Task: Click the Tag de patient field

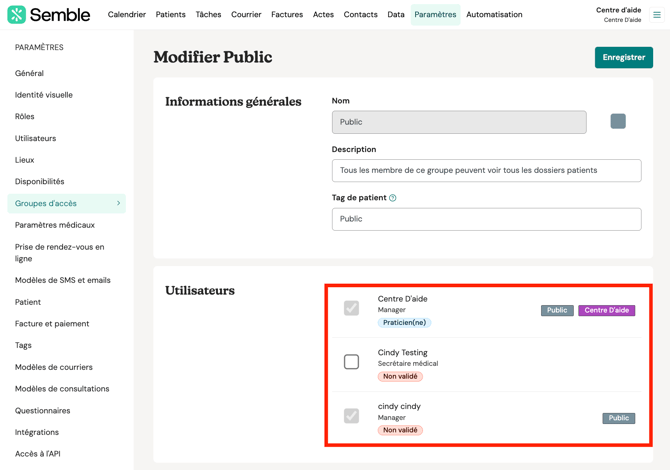Action: pyautogui.click(x=486, y=219)
